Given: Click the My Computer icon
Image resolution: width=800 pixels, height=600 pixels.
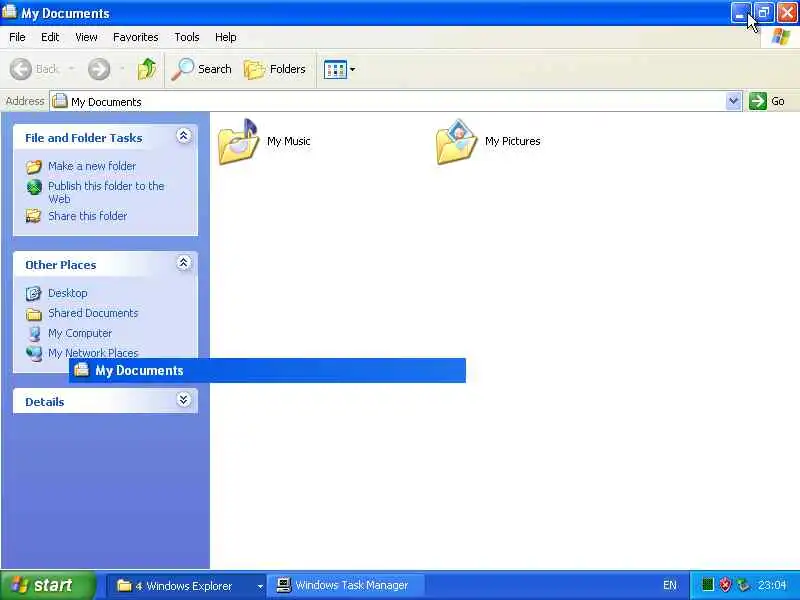Looking at the screenshot, I should click(x=34, y=334).
